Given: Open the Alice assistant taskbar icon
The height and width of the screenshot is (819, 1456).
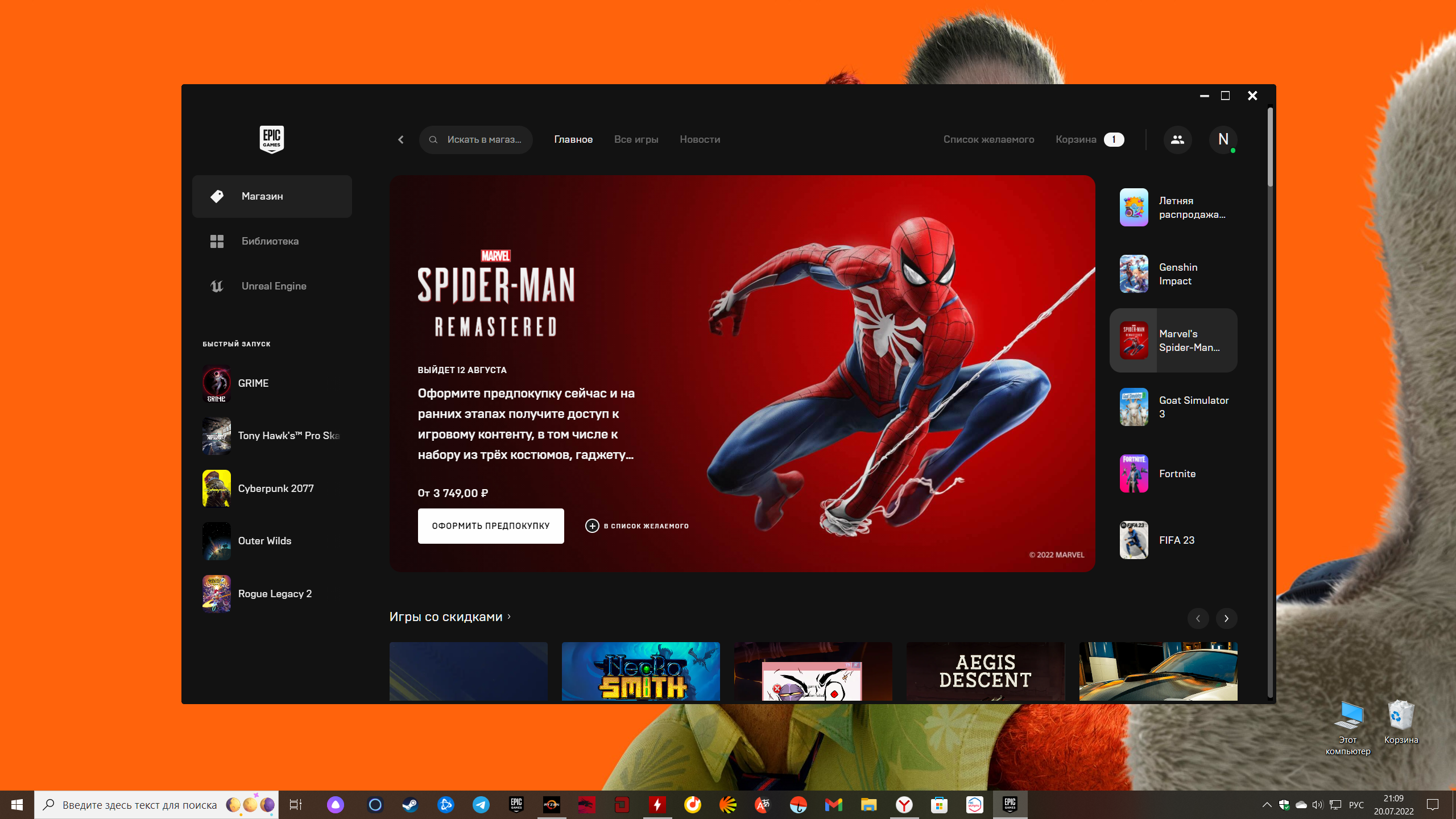Looking at the screenshot, I should point(336,805).
